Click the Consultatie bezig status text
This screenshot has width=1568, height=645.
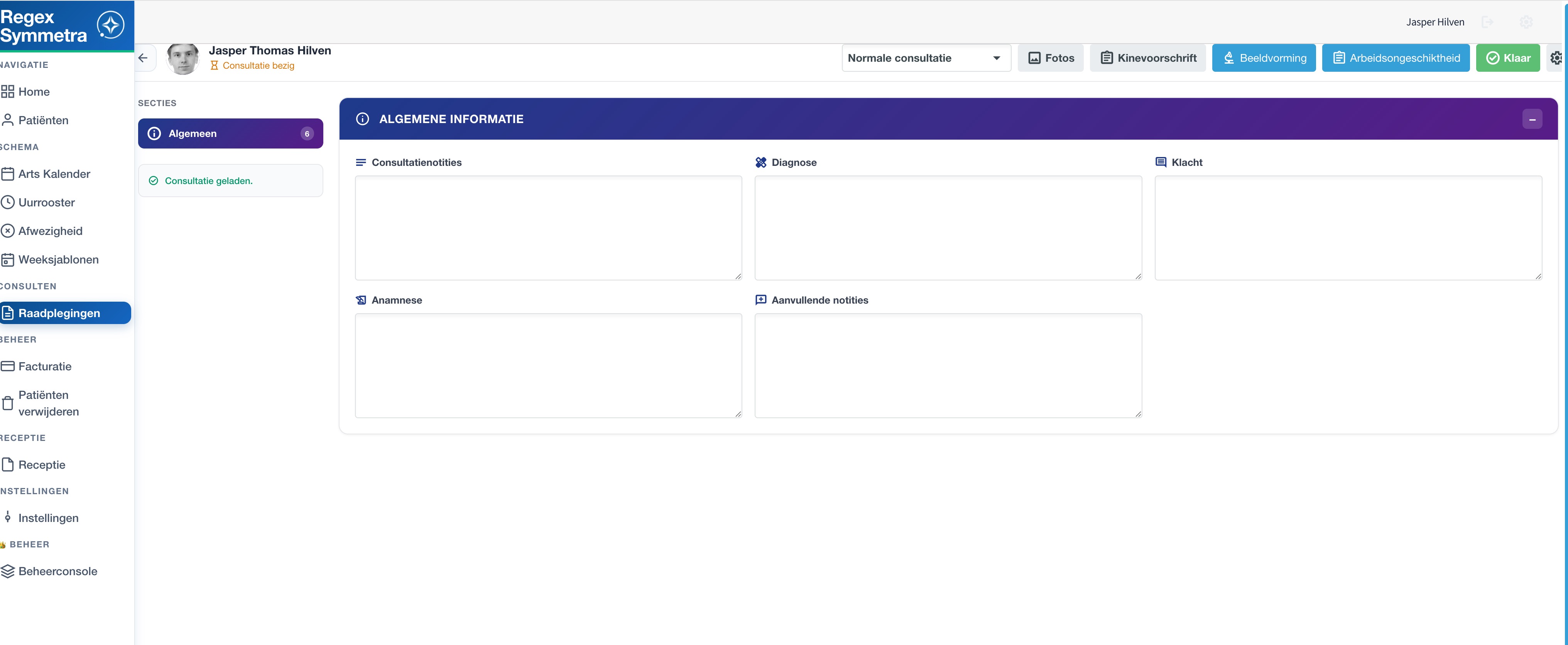point(258,66)
